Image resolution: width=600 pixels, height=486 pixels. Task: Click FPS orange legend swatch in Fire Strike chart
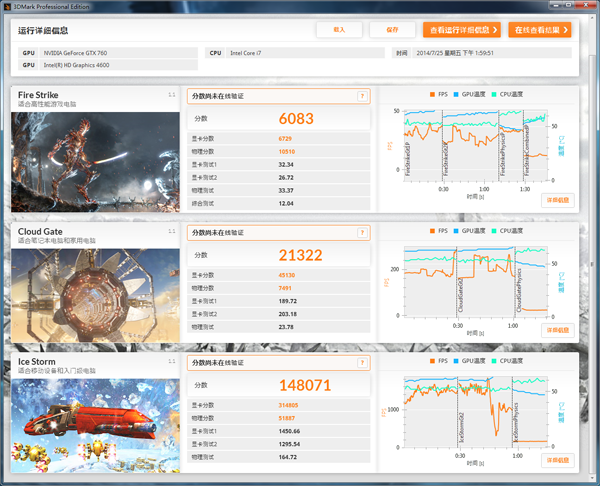click(432, 94)
